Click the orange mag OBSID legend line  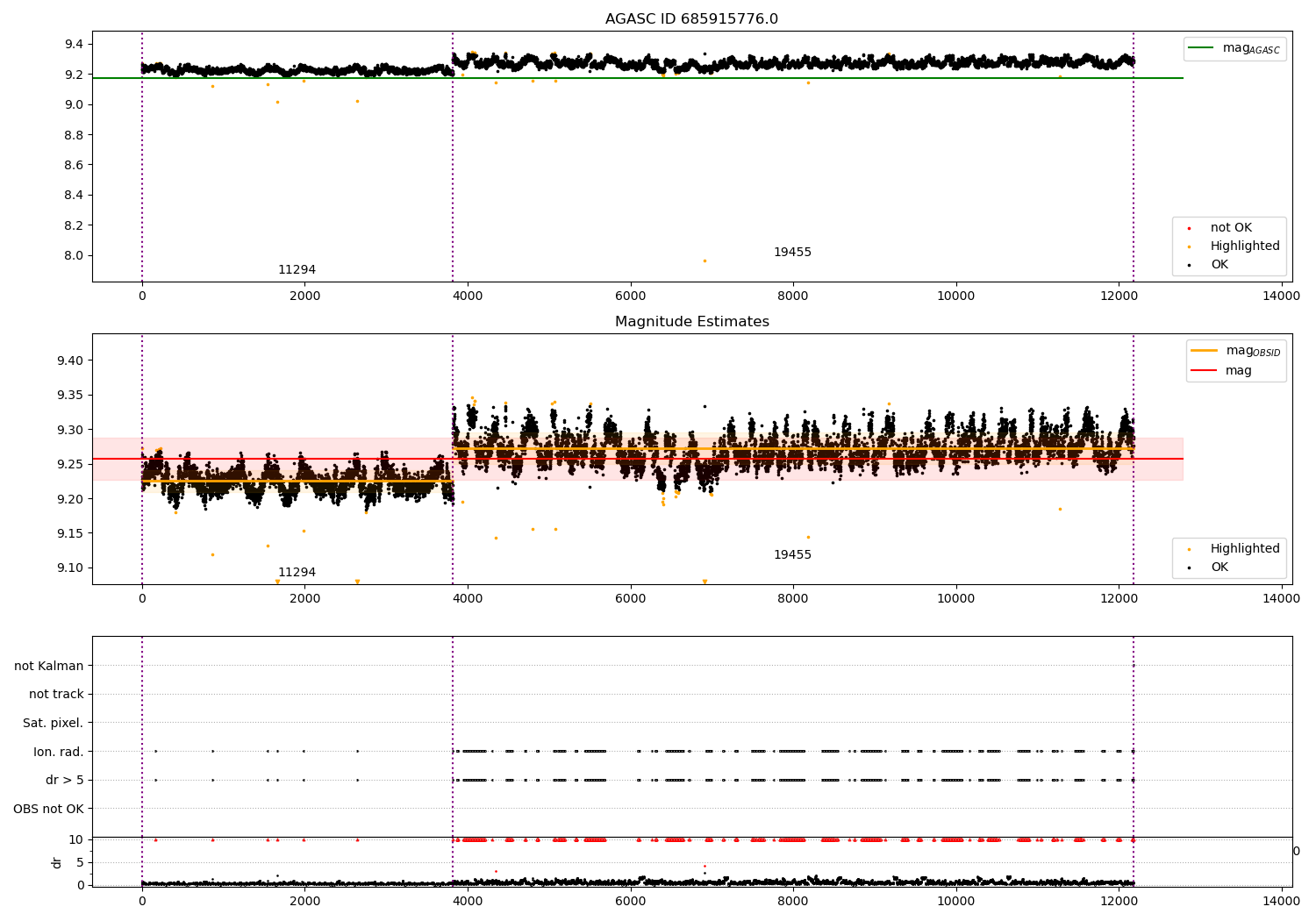1205,351
